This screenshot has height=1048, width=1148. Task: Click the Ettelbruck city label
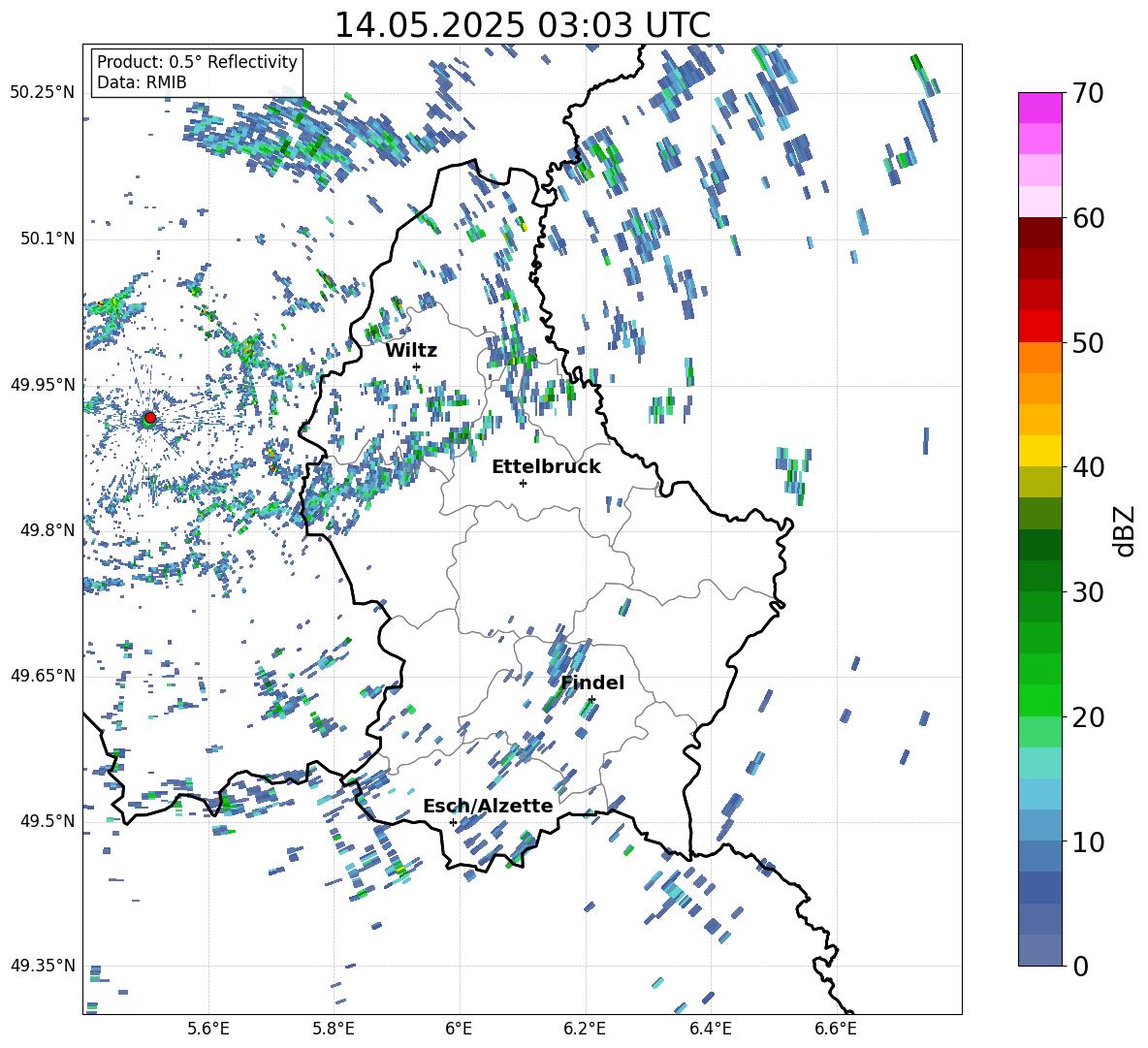[546, 467]
